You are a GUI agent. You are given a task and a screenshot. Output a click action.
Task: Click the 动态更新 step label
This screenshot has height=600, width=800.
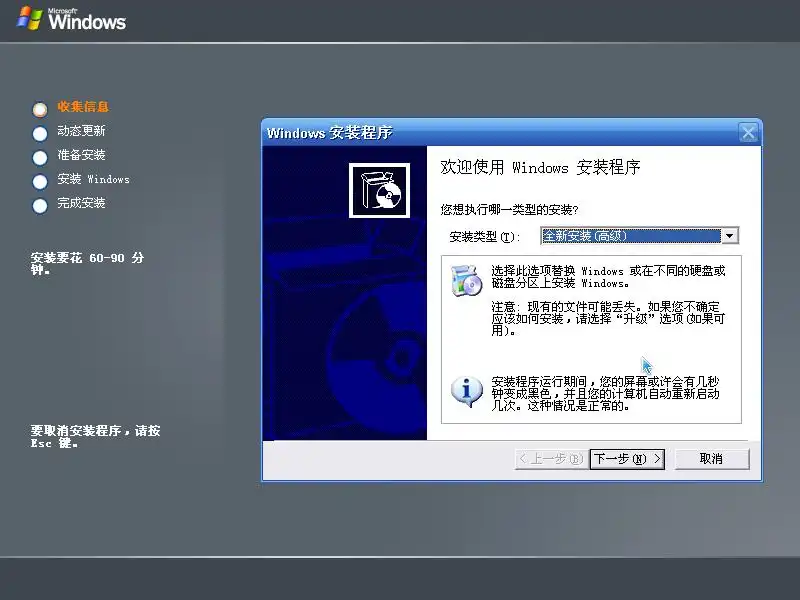pyautogui.click(x=81, y=131)
